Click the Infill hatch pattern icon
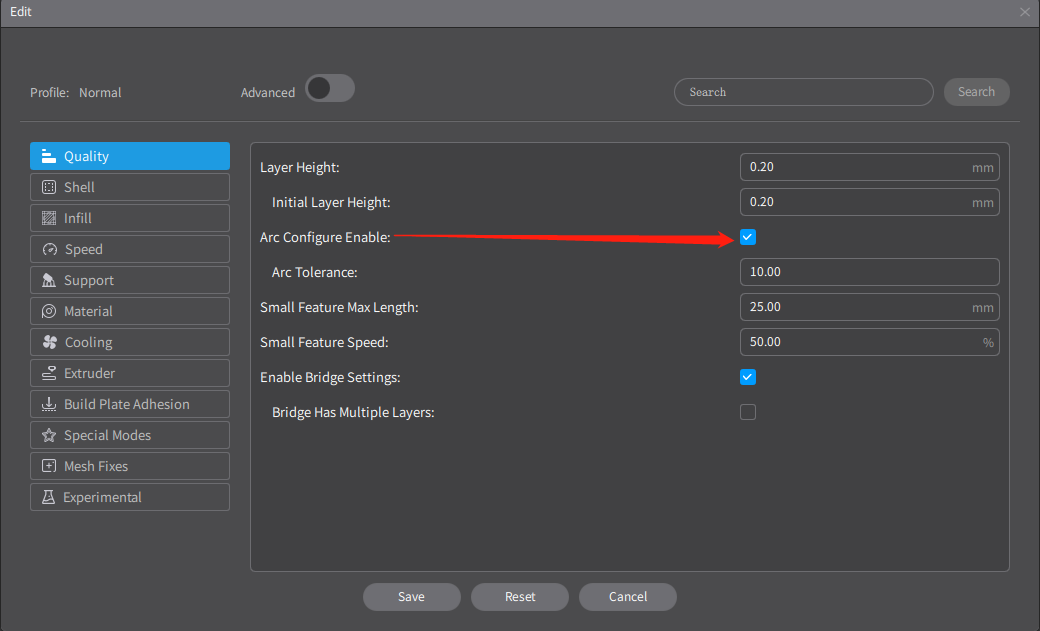The image size is (1040, 631). (x=48, y=218)
